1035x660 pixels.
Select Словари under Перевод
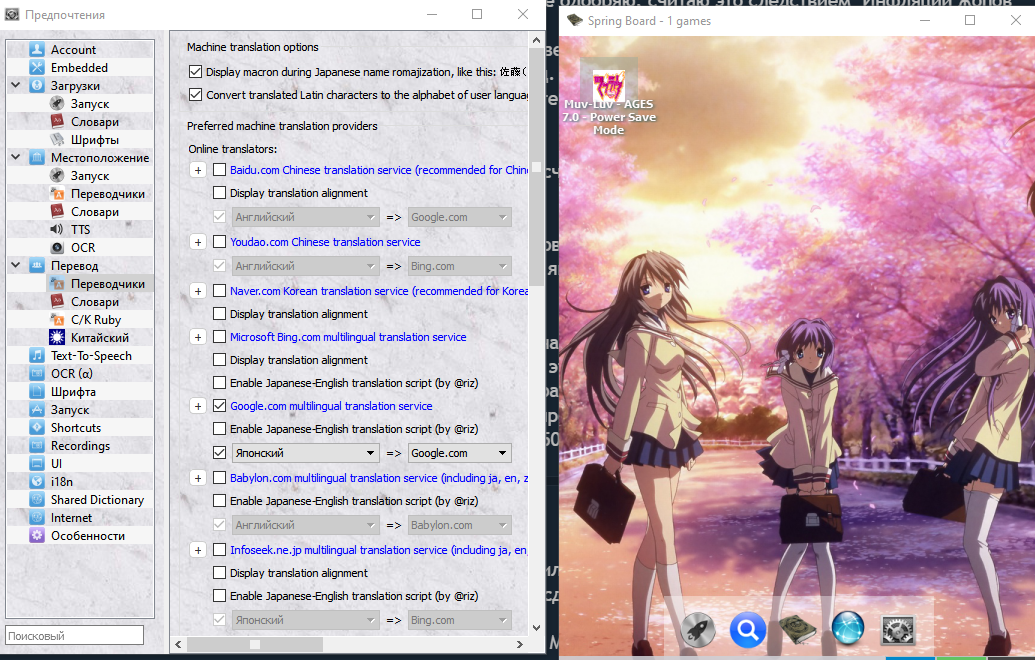pos(95,302)
